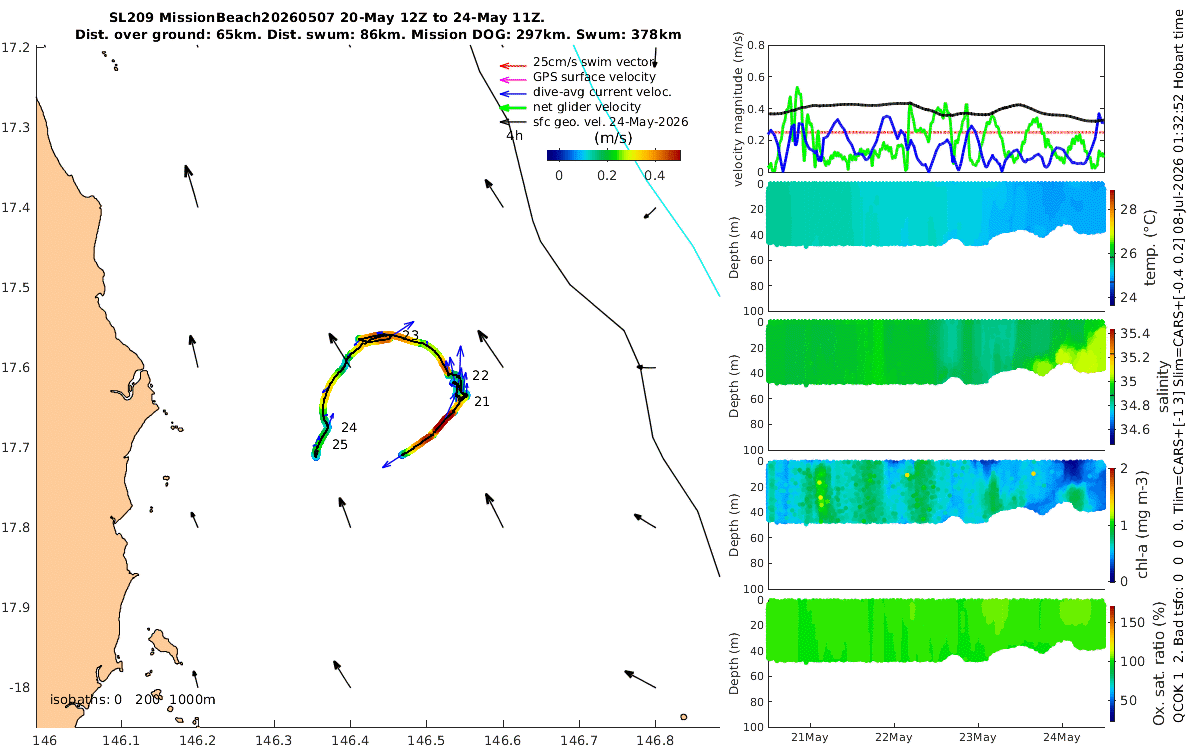
Task: Click the chl-a colorbar scale
Action: [1111, 523]
